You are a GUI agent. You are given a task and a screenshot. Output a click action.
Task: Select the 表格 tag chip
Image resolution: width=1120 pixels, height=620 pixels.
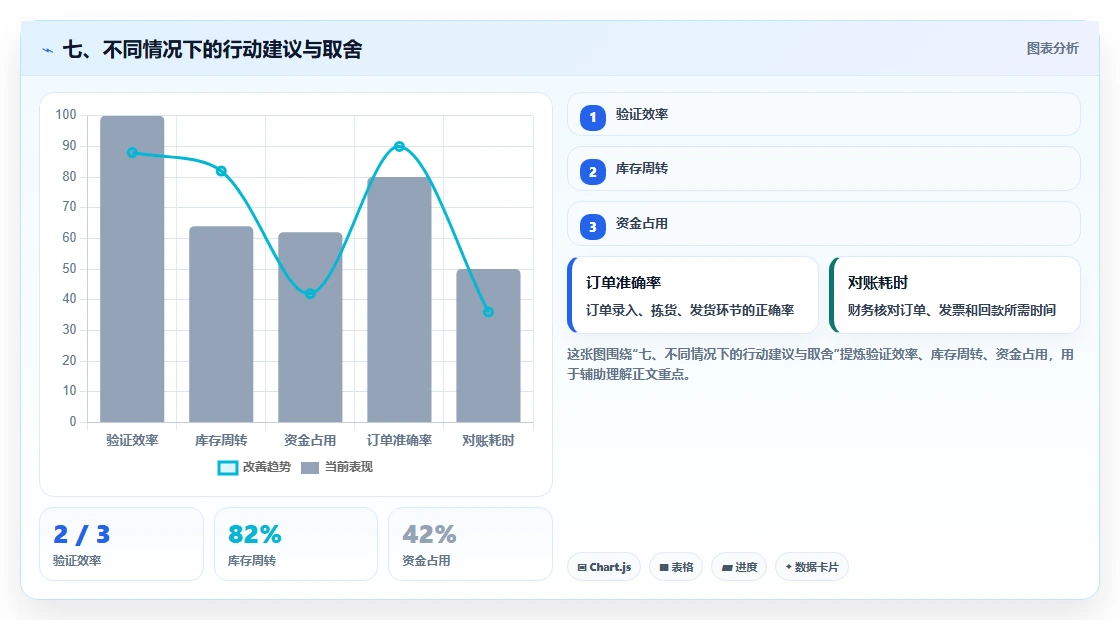click(676, 567)
